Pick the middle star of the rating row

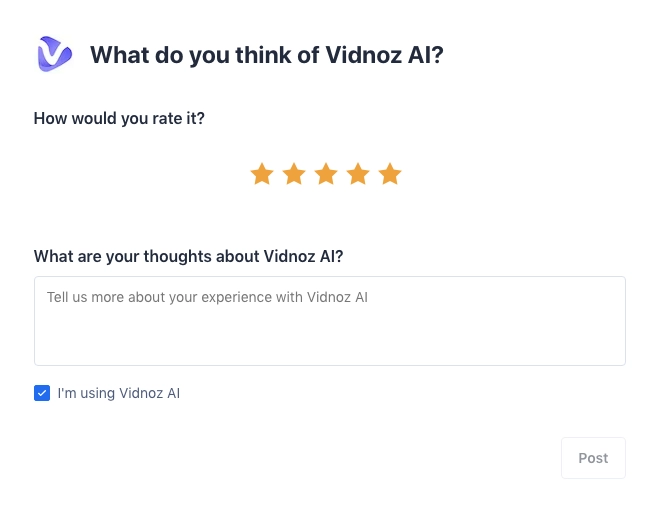coord(326,175)
